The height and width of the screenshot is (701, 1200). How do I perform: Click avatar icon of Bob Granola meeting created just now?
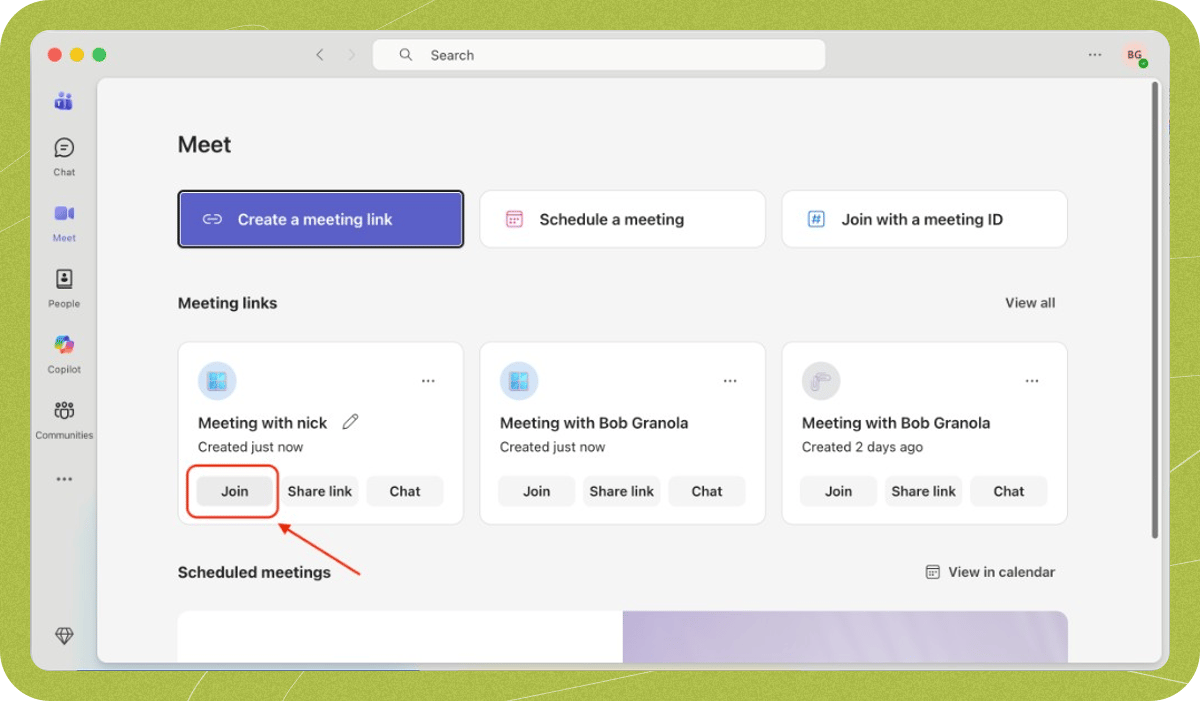point(519,381)
